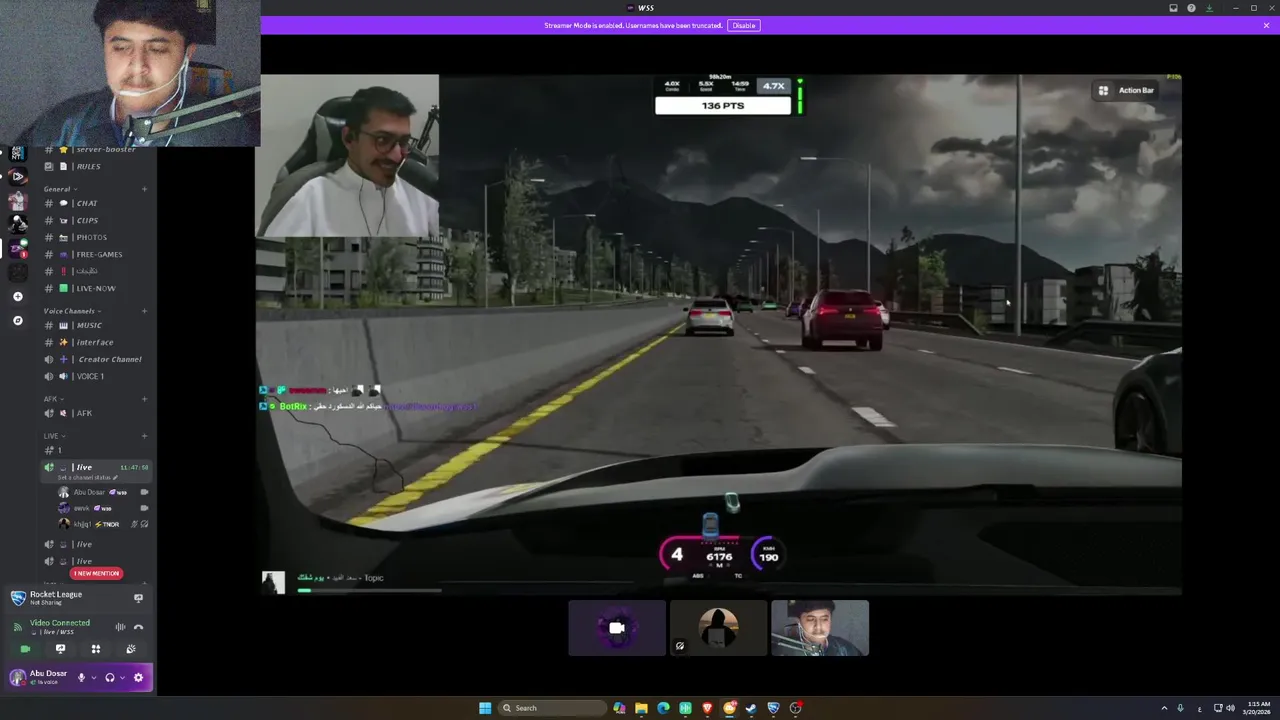Join the AFK voice channel
The width and height of the screenshot is (1280, 720).
(96, 413)
